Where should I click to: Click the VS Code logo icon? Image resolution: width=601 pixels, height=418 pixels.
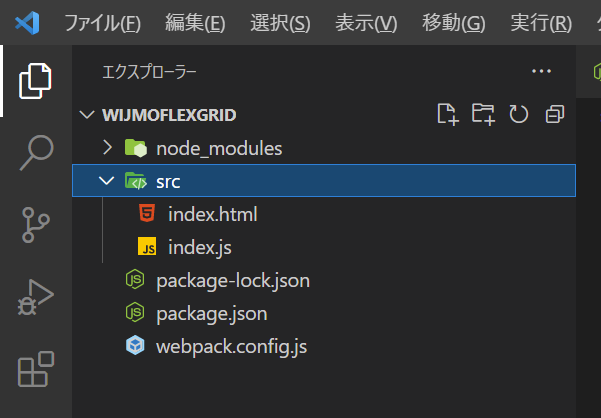point(27,23)
